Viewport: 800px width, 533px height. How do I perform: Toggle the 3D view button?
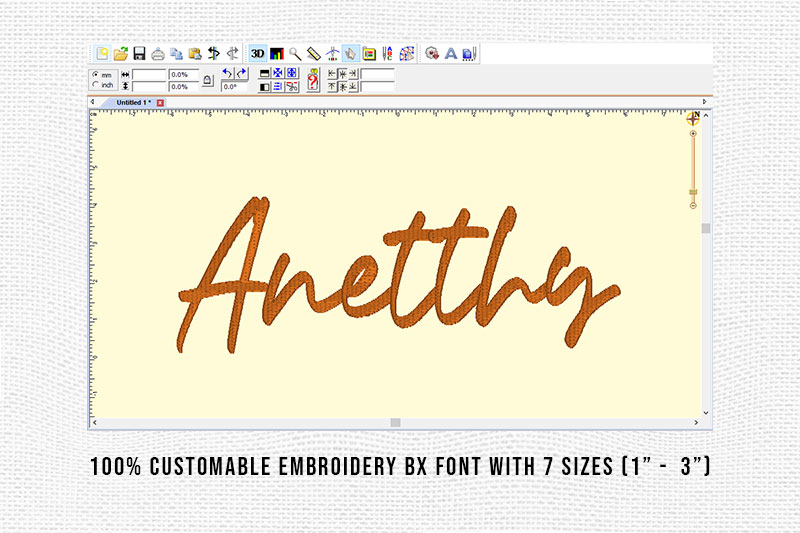click(x=258, y=54)
